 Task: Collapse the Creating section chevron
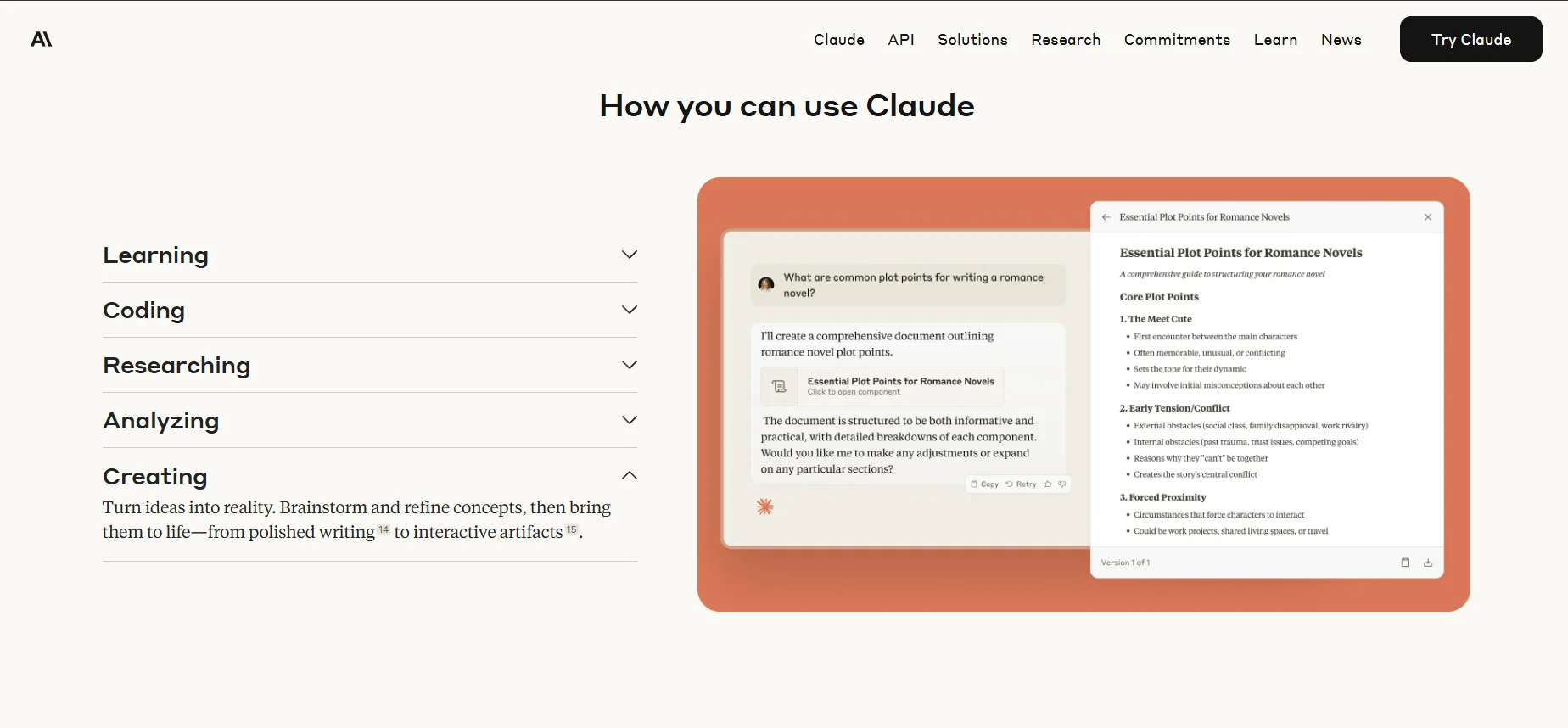629,475
